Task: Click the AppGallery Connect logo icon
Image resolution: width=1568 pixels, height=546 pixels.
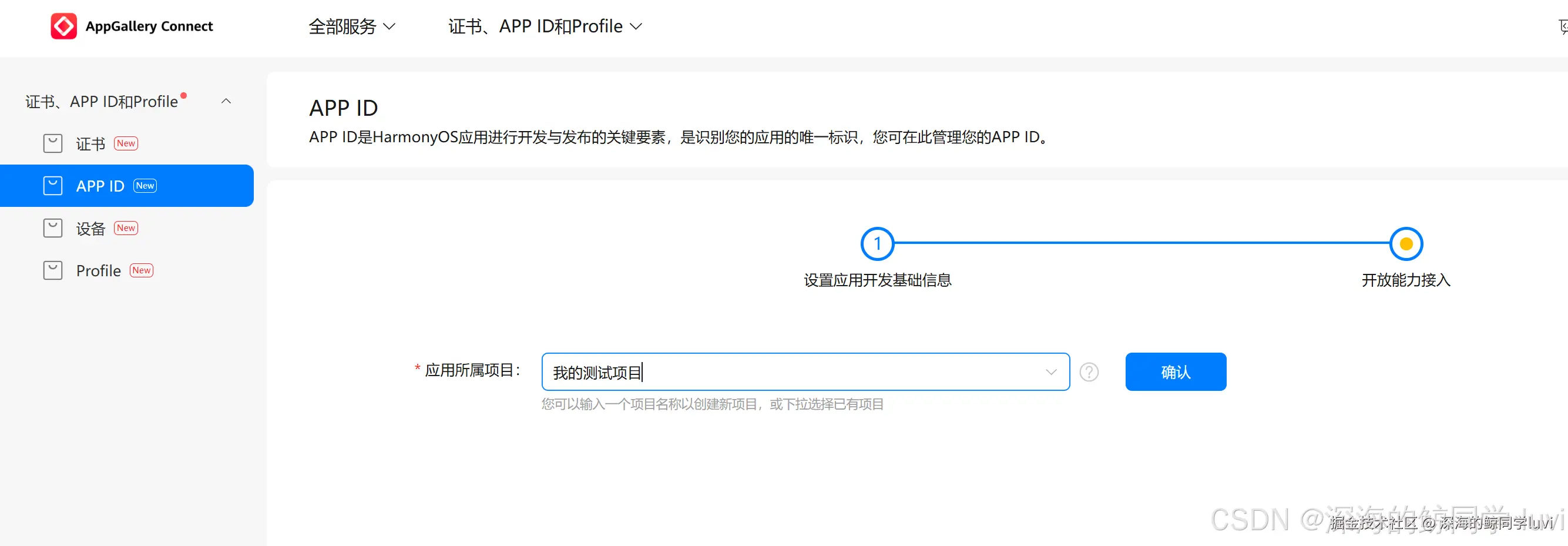Action: click(x=64, y=26)
